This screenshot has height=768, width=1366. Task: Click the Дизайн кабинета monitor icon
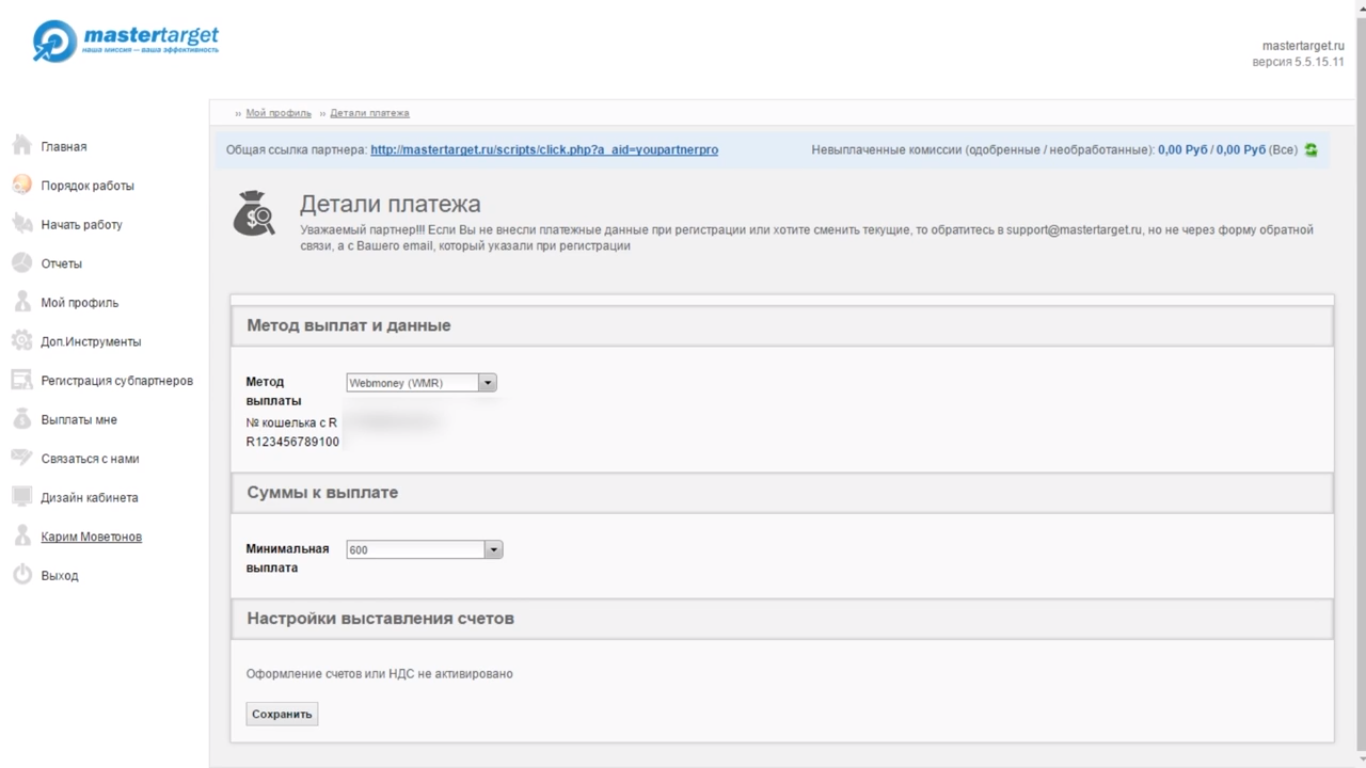22,497
